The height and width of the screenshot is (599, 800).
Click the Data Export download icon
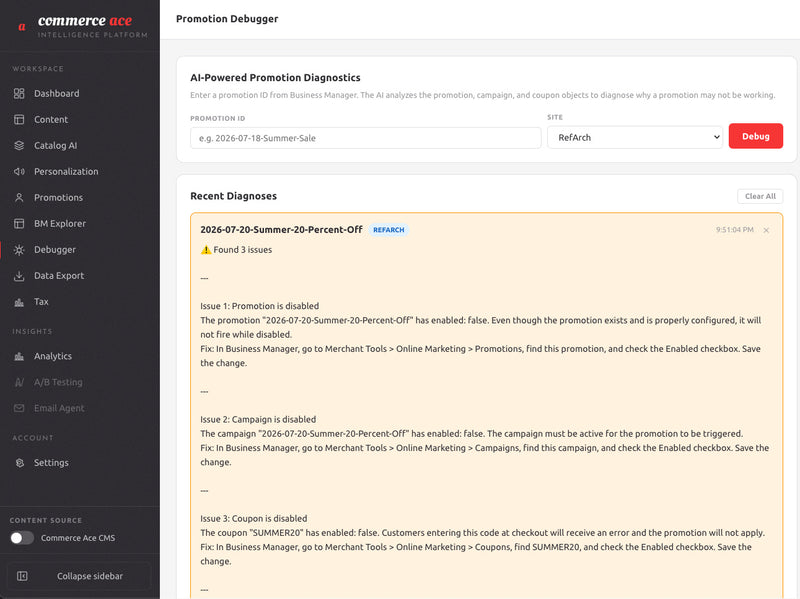tap(19, 276)
